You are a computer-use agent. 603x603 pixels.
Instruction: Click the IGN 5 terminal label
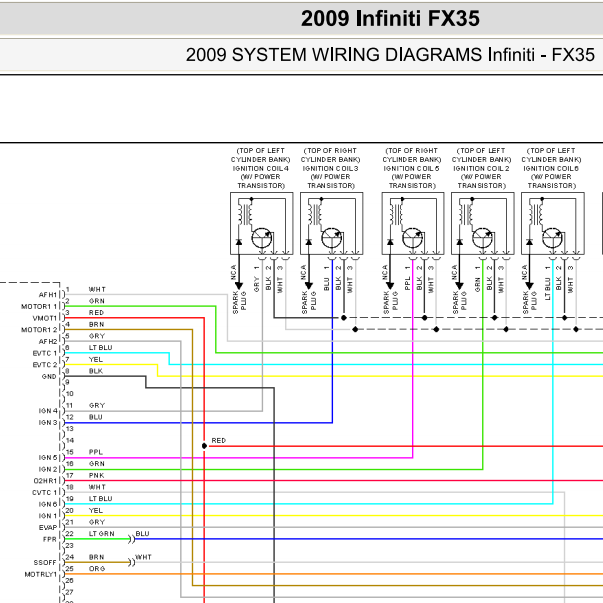click(48, 458)
